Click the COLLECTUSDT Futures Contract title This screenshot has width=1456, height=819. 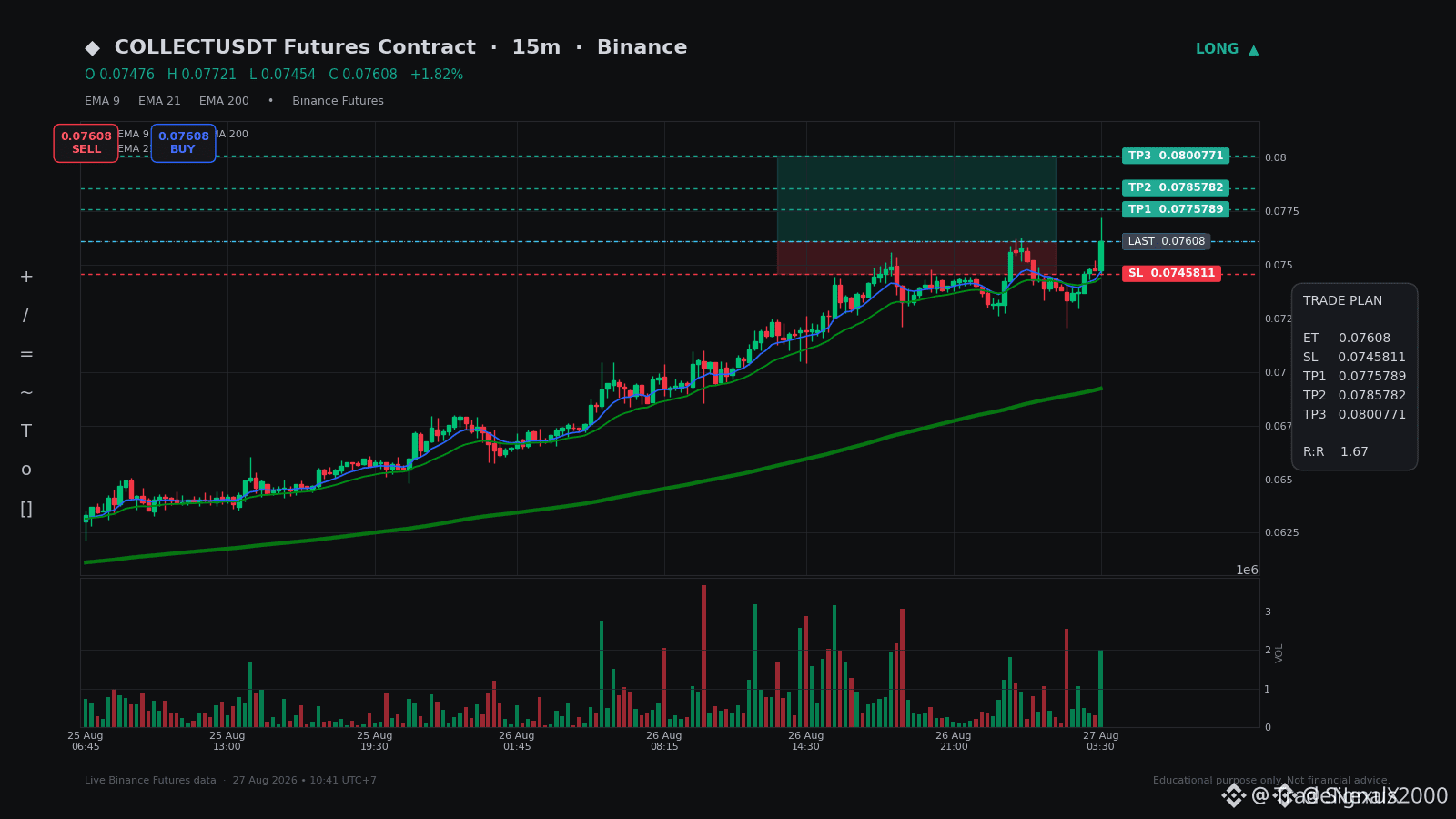295,47
